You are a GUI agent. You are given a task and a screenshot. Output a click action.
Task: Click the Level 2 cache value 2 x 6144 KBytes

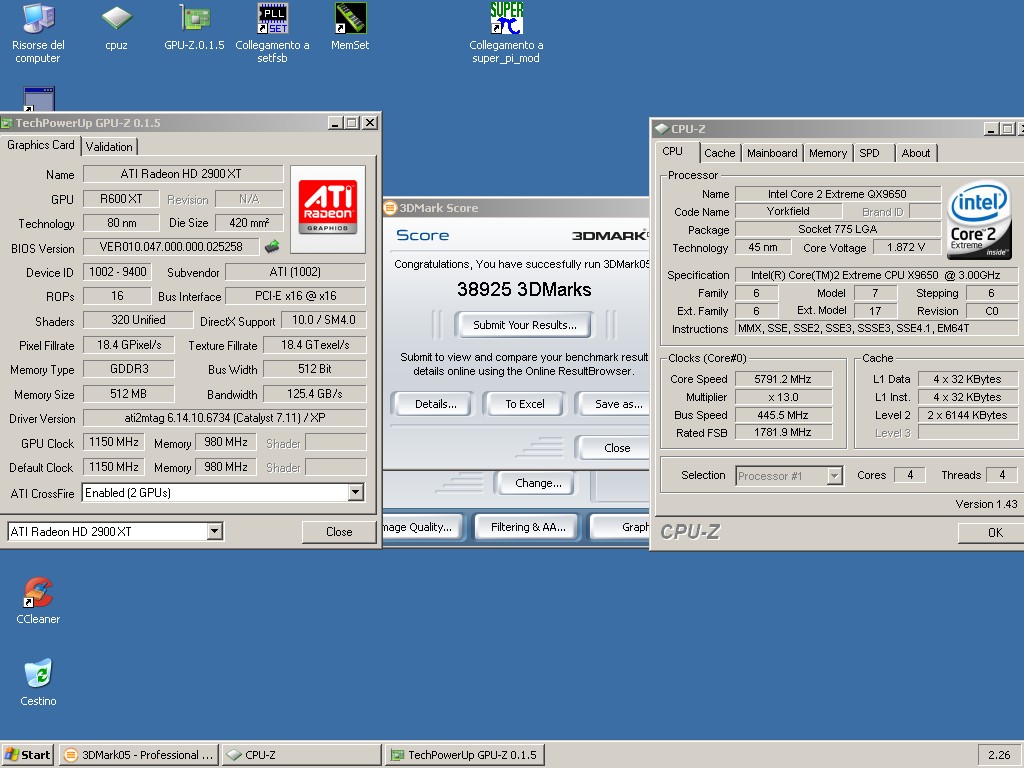coord(967,415)
